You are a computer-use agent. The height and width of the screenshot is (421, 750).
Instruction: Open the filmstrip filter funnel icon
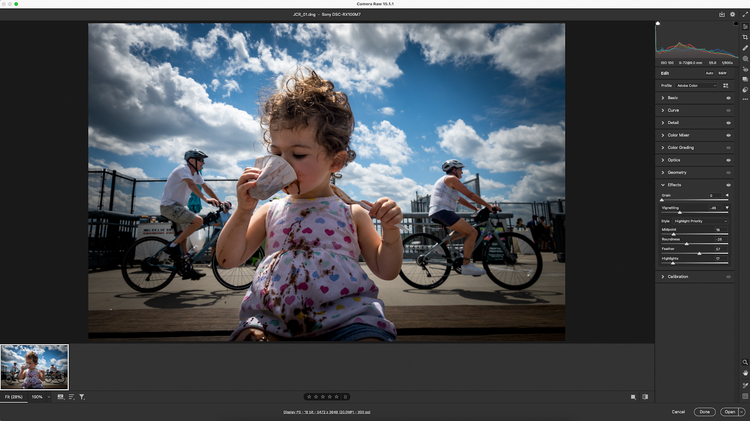click(x=82, y=397)
